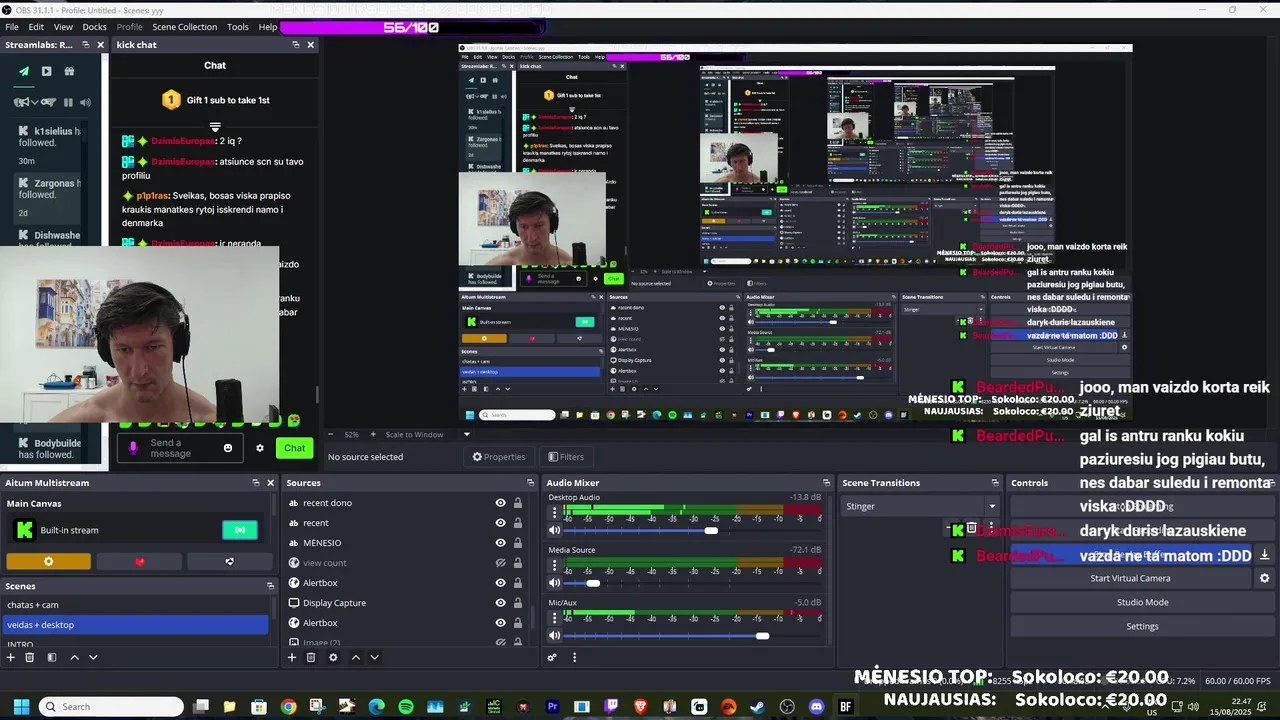Toggle Built-in stream output button
The width and height of the screenshot is (1280, 720).
tap(240, 530)
